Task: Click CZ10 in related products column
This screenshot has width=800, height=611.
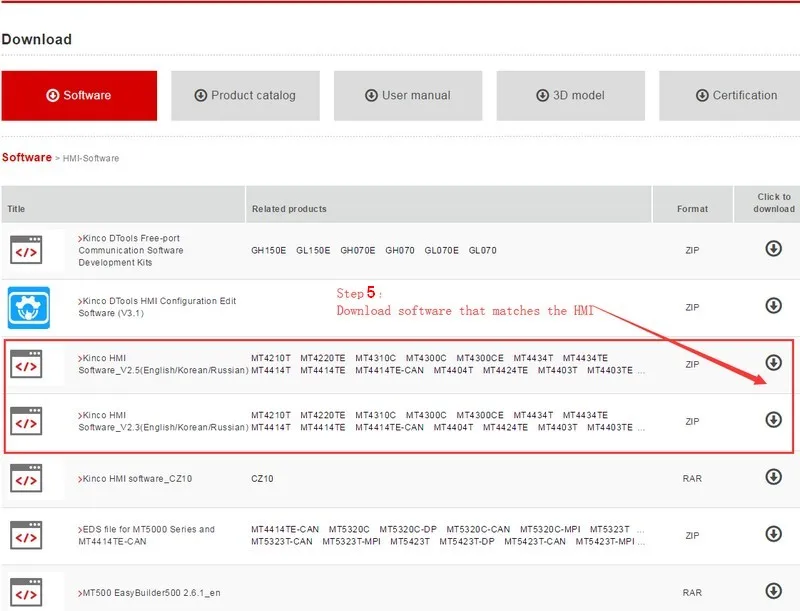Action: 262,479
